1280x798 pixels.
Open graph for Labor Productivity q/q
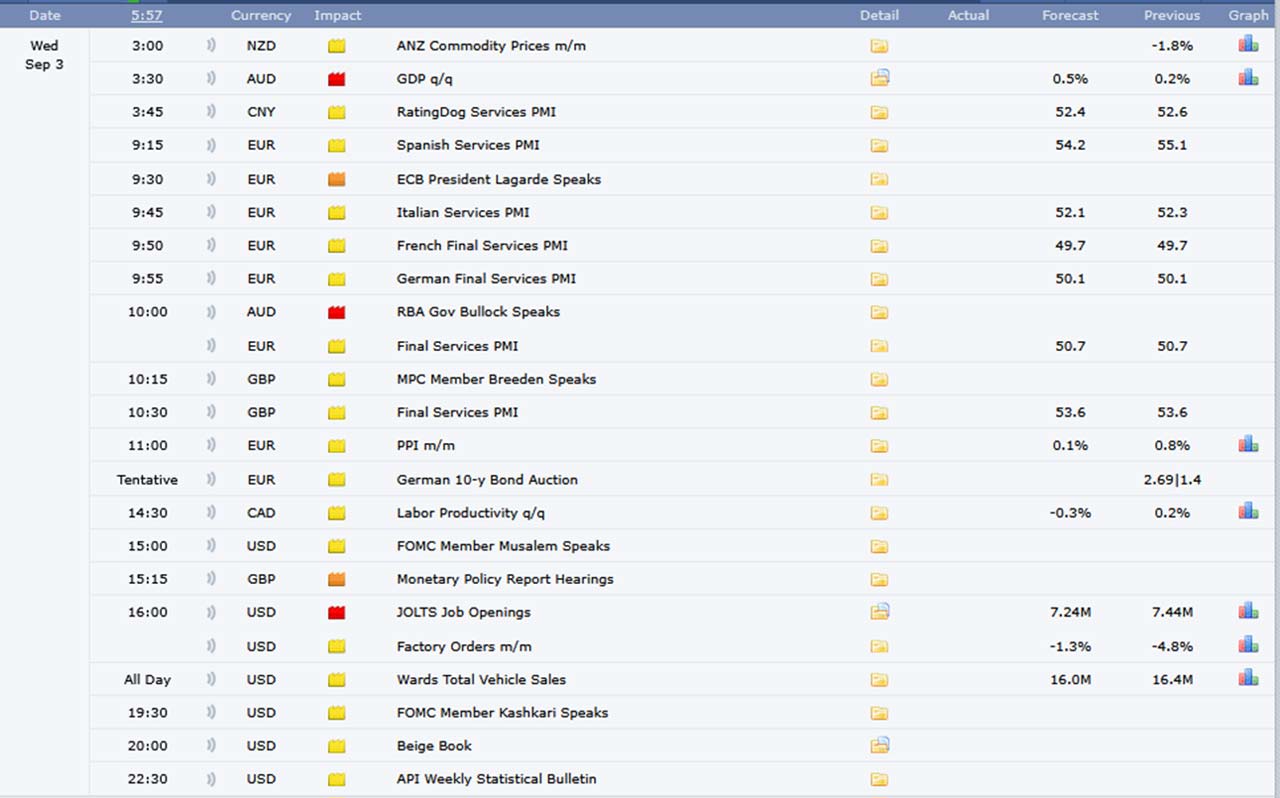(1248, 512)
